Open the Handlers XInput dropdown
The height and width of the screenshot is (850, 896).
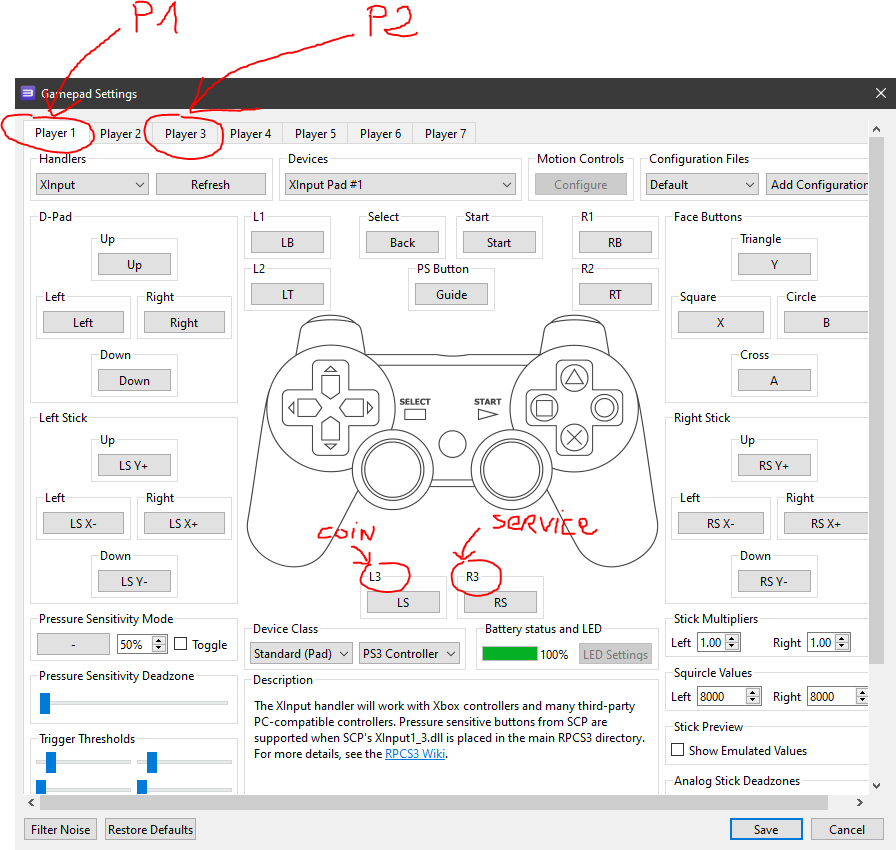92,184
